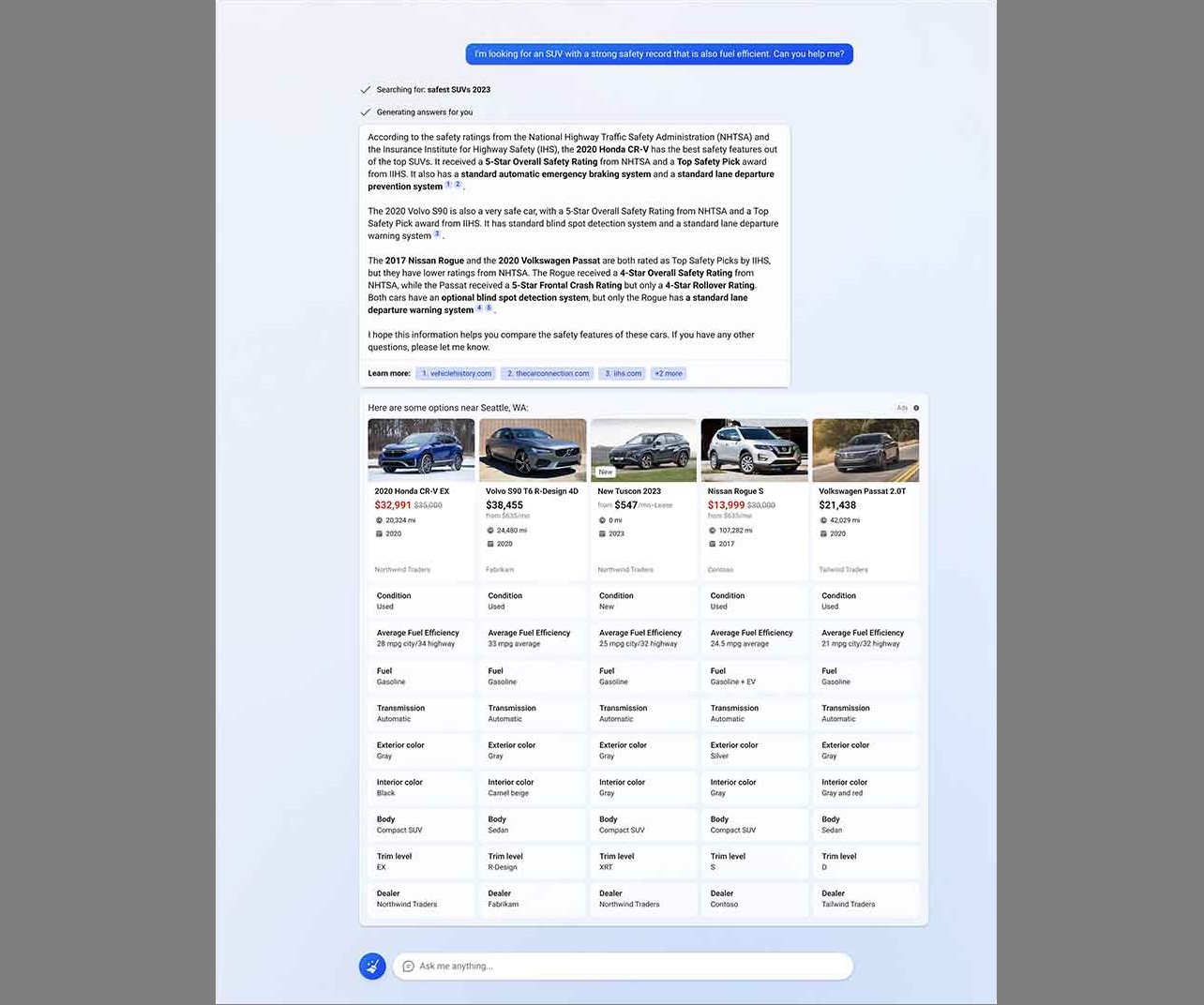This screenshot has height=1005, width=1204.
Task: Expand the '+2 more' sources chip
Action: [669, 373]
